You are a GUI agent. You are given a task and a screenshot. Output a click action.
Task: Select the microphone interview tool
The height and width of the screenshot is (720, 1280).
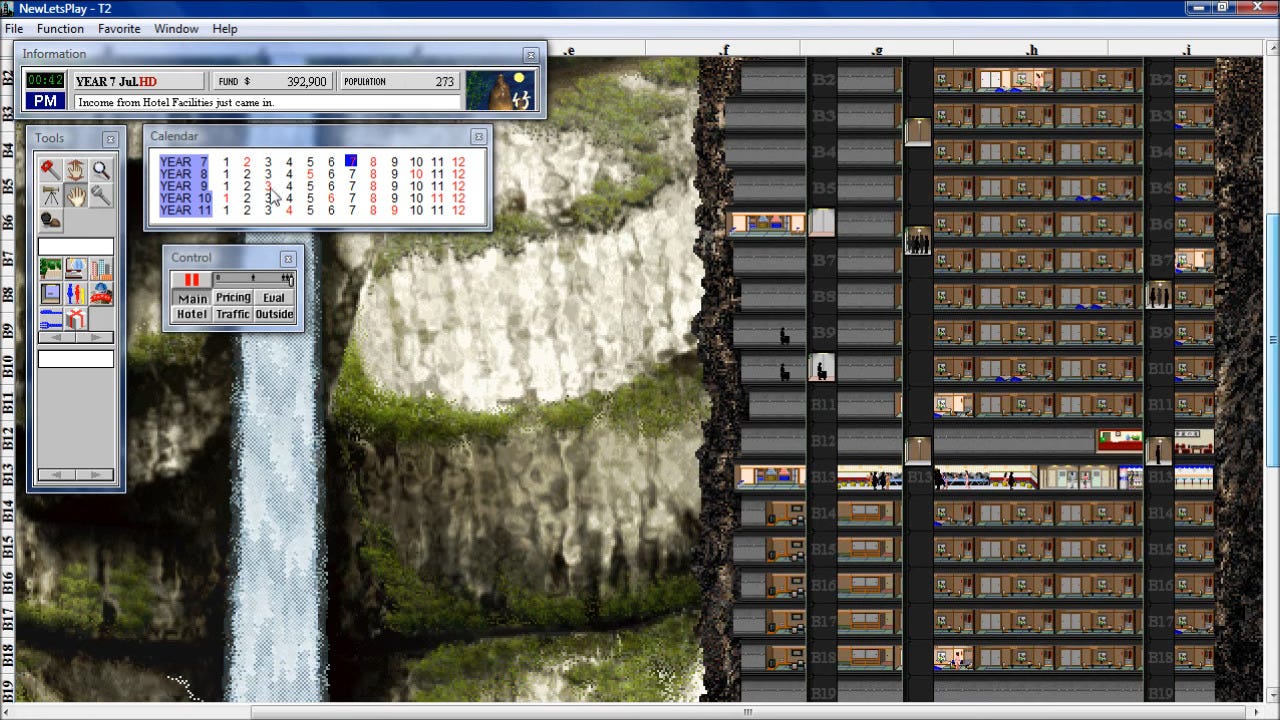click(x=100, y=195)
